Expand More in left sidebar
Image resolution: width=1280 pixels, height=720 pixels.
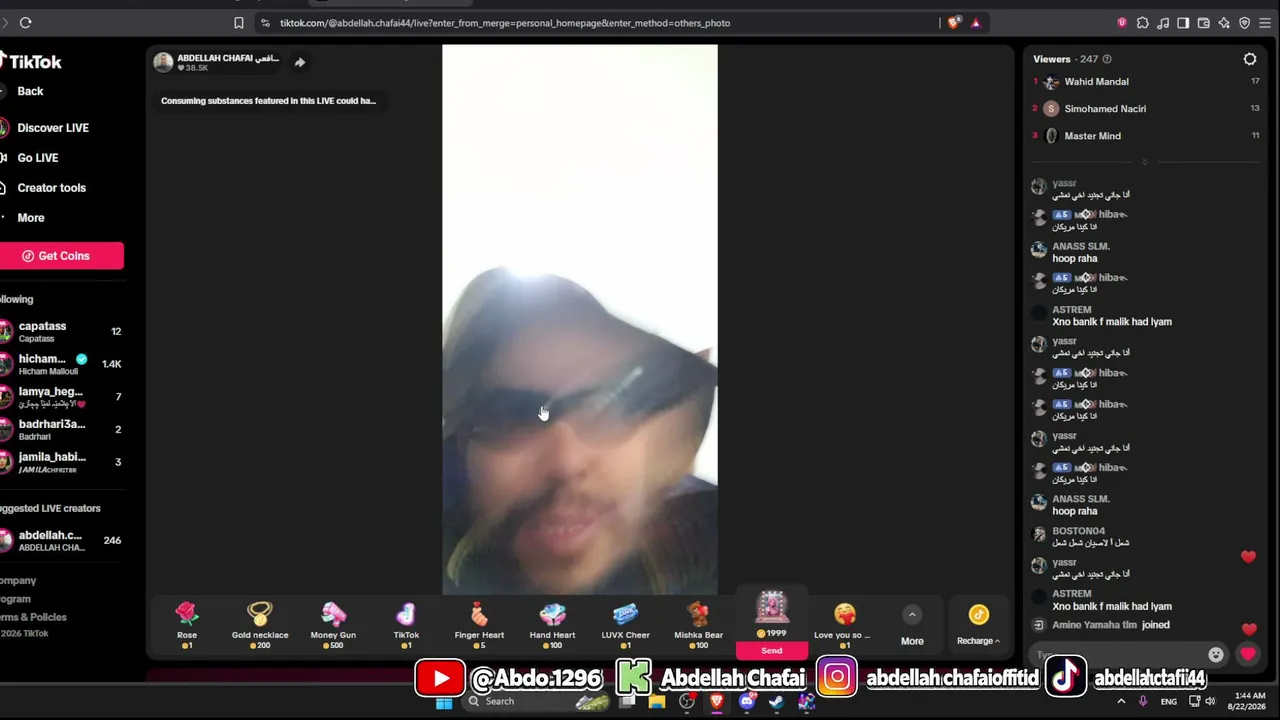(30, 218)
